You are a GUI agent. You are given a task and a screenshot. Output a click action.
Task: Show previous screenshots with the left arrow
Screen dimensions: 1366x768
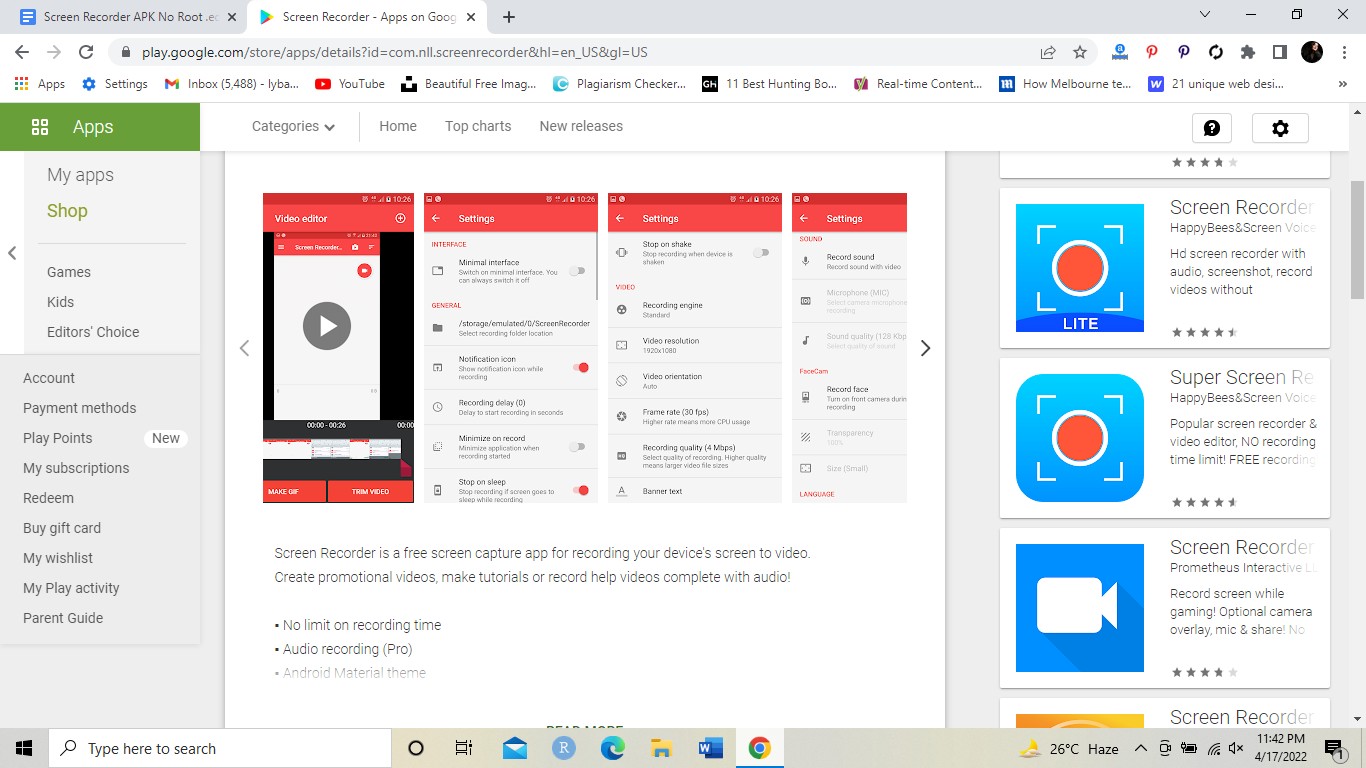point(244,348)
